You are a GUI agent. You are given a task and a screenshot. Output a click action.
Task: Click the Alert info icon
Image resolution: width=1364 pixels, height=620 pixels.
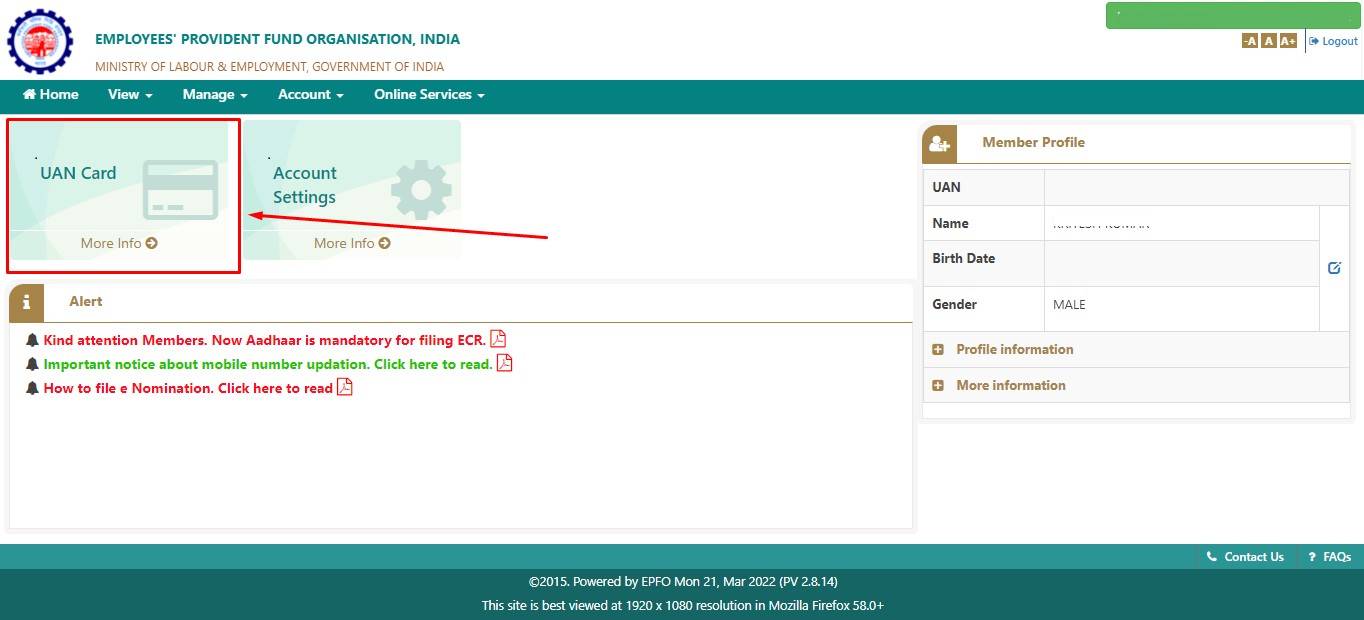click(x=26, y=301)
